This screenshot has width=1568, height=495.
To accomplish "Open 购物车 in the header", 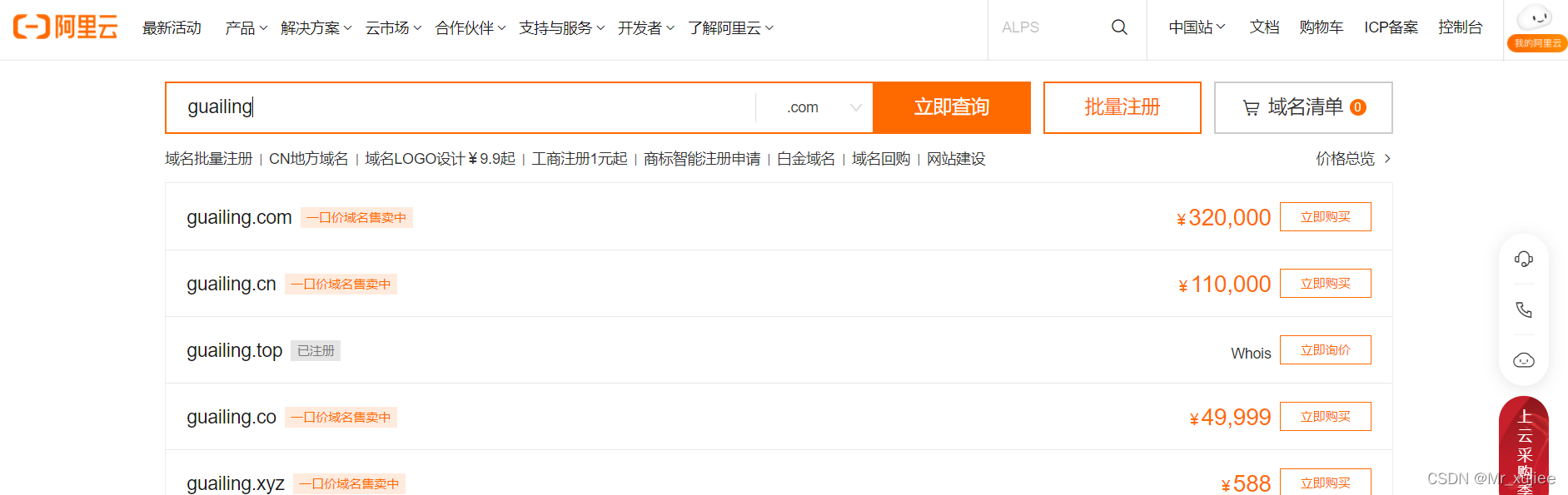I will pos(1322,27).
